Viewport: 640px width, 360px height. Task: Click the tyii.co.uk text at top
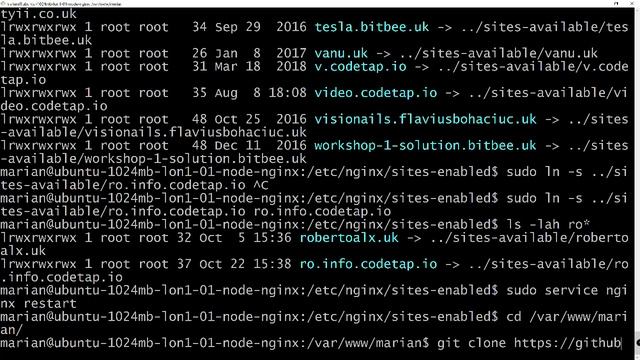pyautogui.click(x=38, y=14)
